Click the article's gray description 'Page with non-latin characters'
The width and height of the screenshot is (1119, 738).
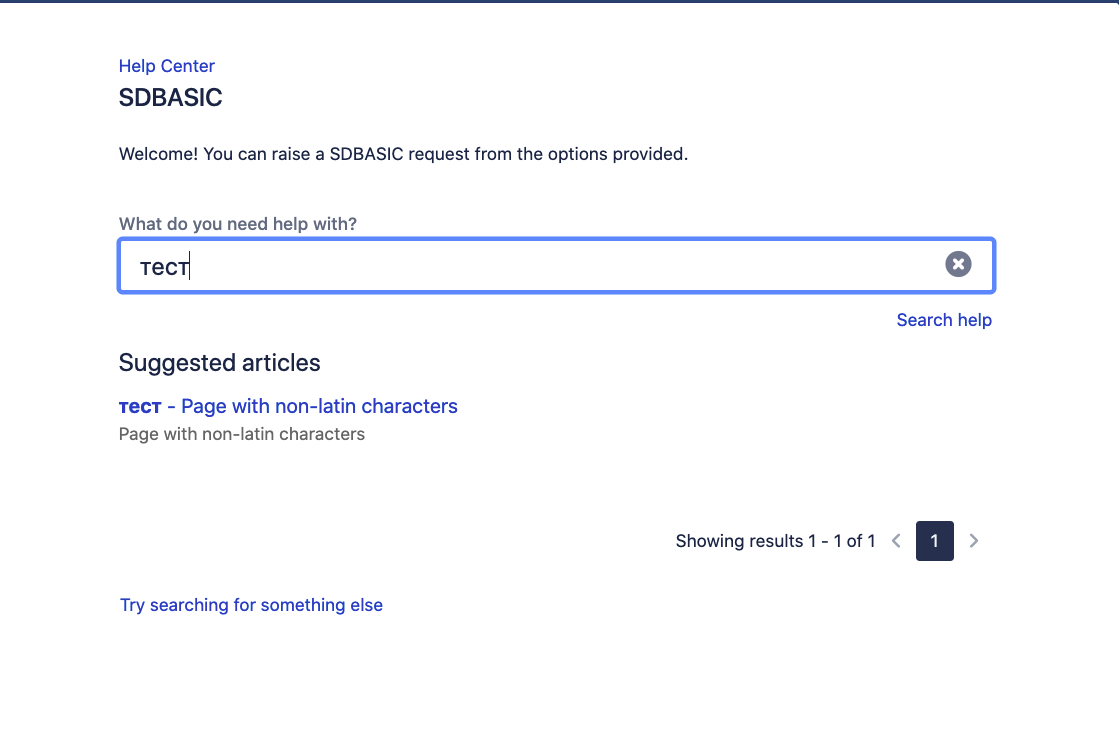[241, 434]
